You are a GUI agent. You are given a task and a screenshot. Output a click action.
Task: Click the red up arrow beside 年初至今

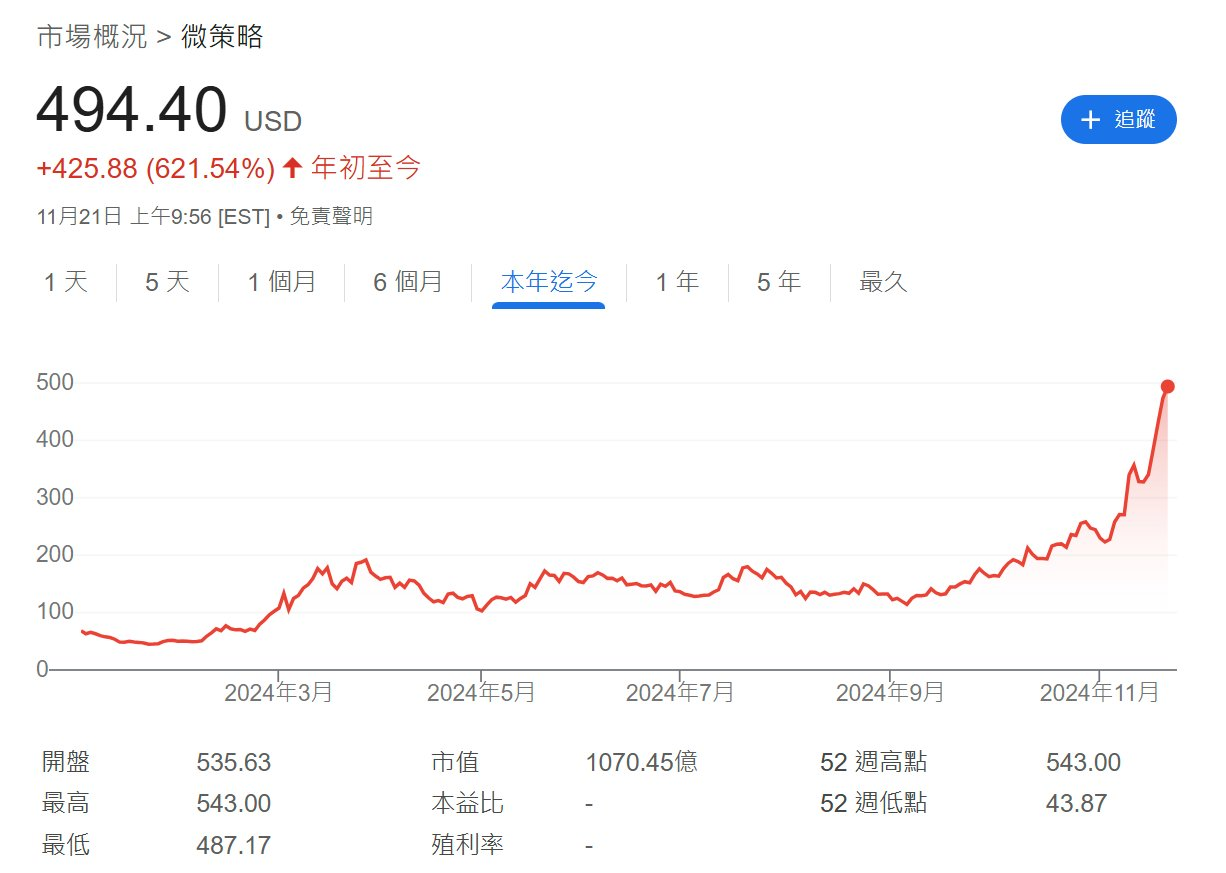coord(292,168)
